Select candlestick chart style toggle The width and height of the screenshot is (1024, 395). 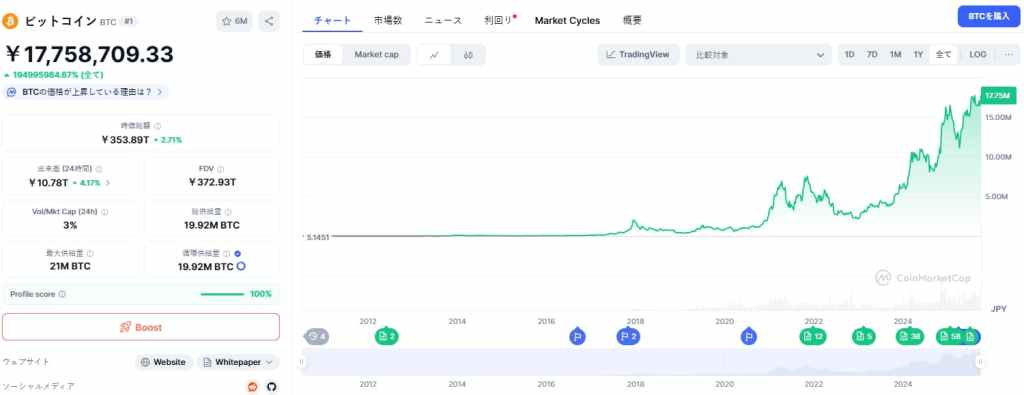(x=468, y=55)
